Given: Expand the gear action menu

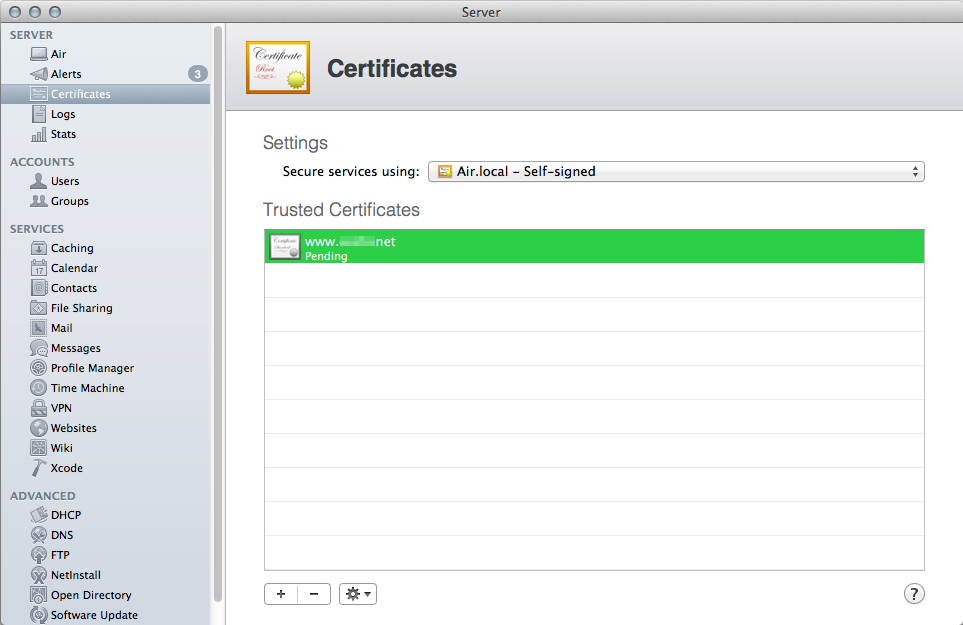Looking at the screenshot, I should [358, 594].
